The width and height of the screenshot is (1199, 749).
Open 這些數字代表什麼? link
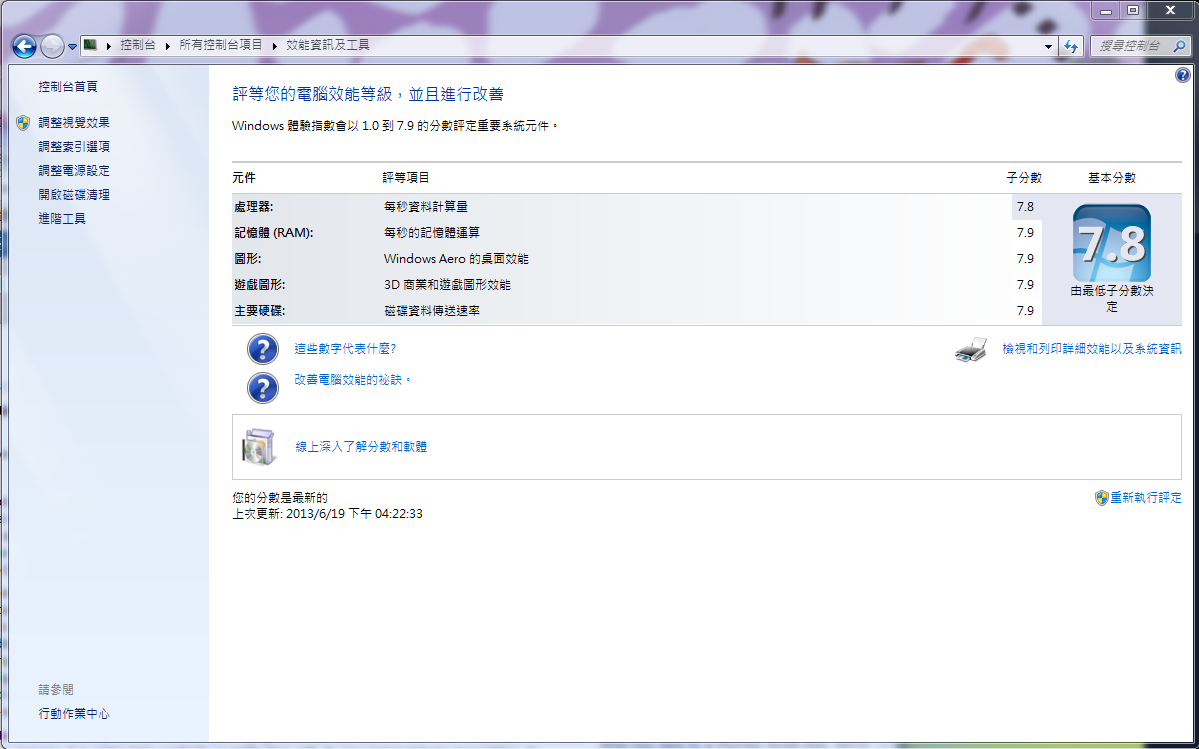pyautogui.click(x=345, y=349)
